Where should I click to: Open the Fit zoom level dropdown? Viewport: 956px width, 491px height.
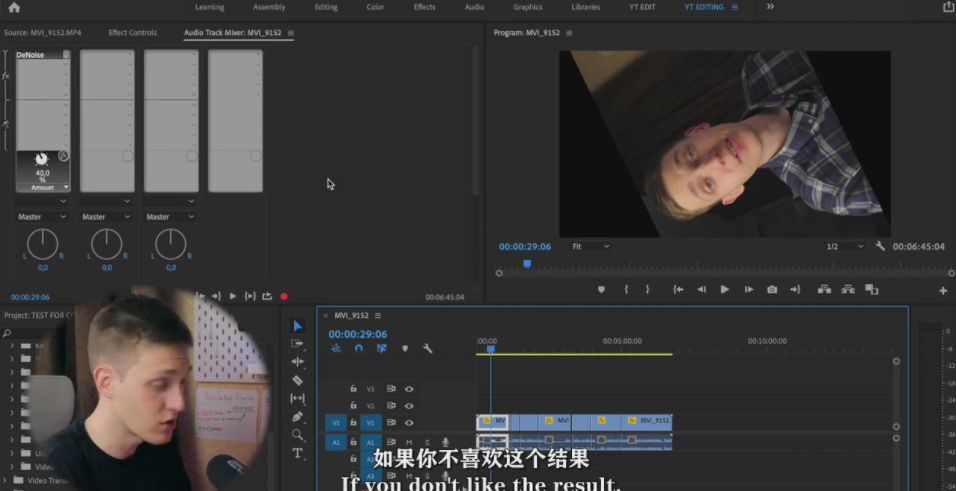point(591,246)
